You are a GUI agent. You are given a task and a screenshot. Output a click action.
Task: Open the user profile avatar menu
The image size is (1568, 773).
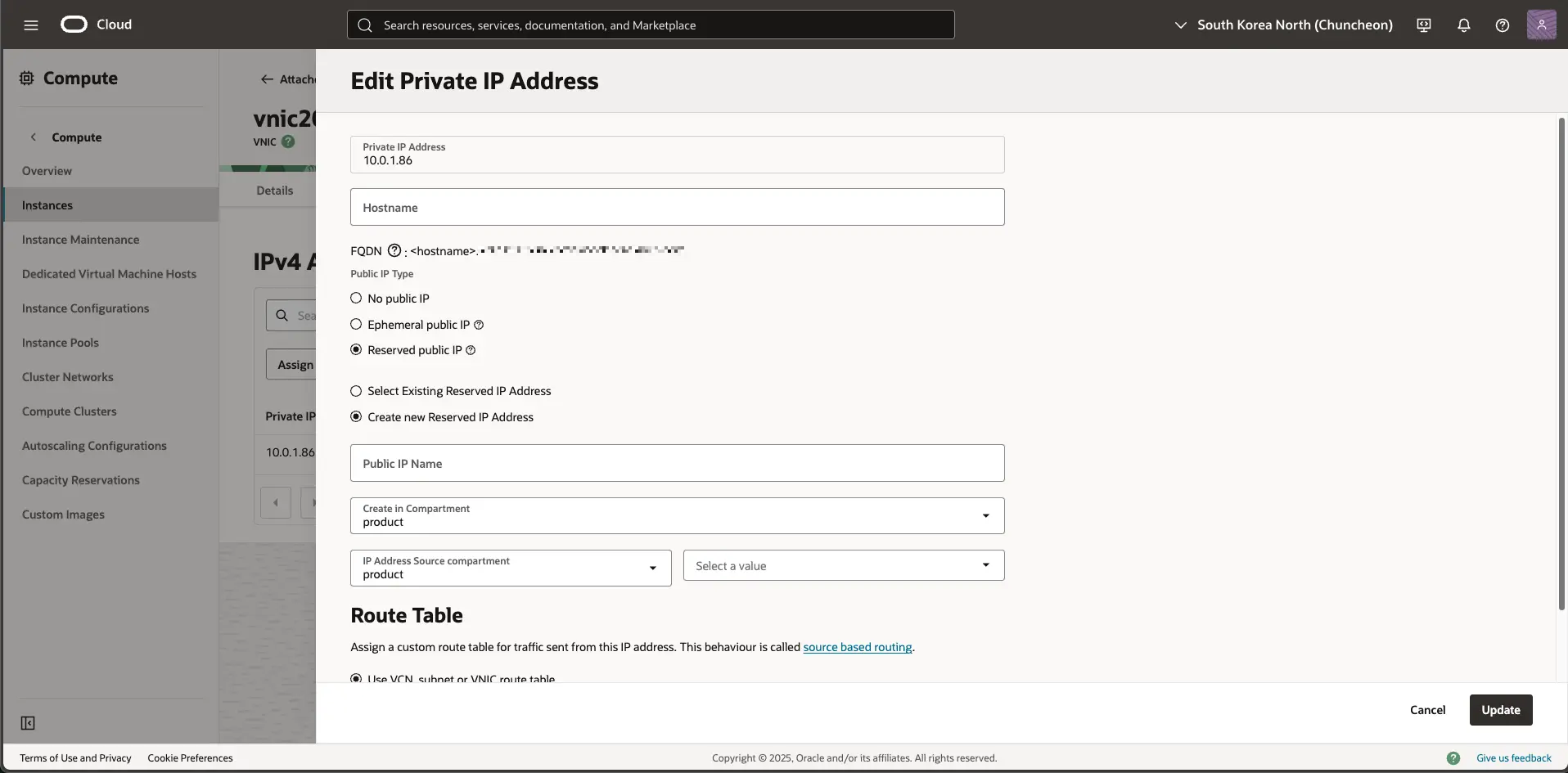click(1542, 25)
